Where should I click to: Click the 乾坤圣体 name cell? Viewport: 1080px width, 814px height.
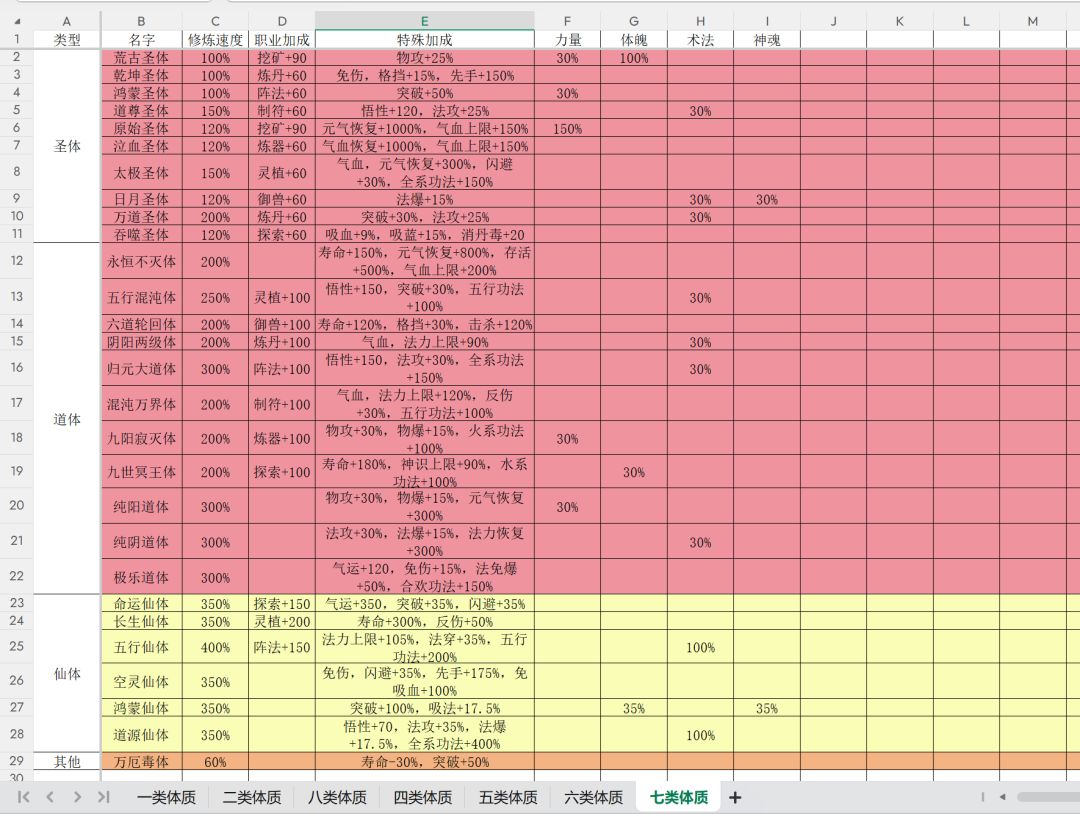[141, 76]
